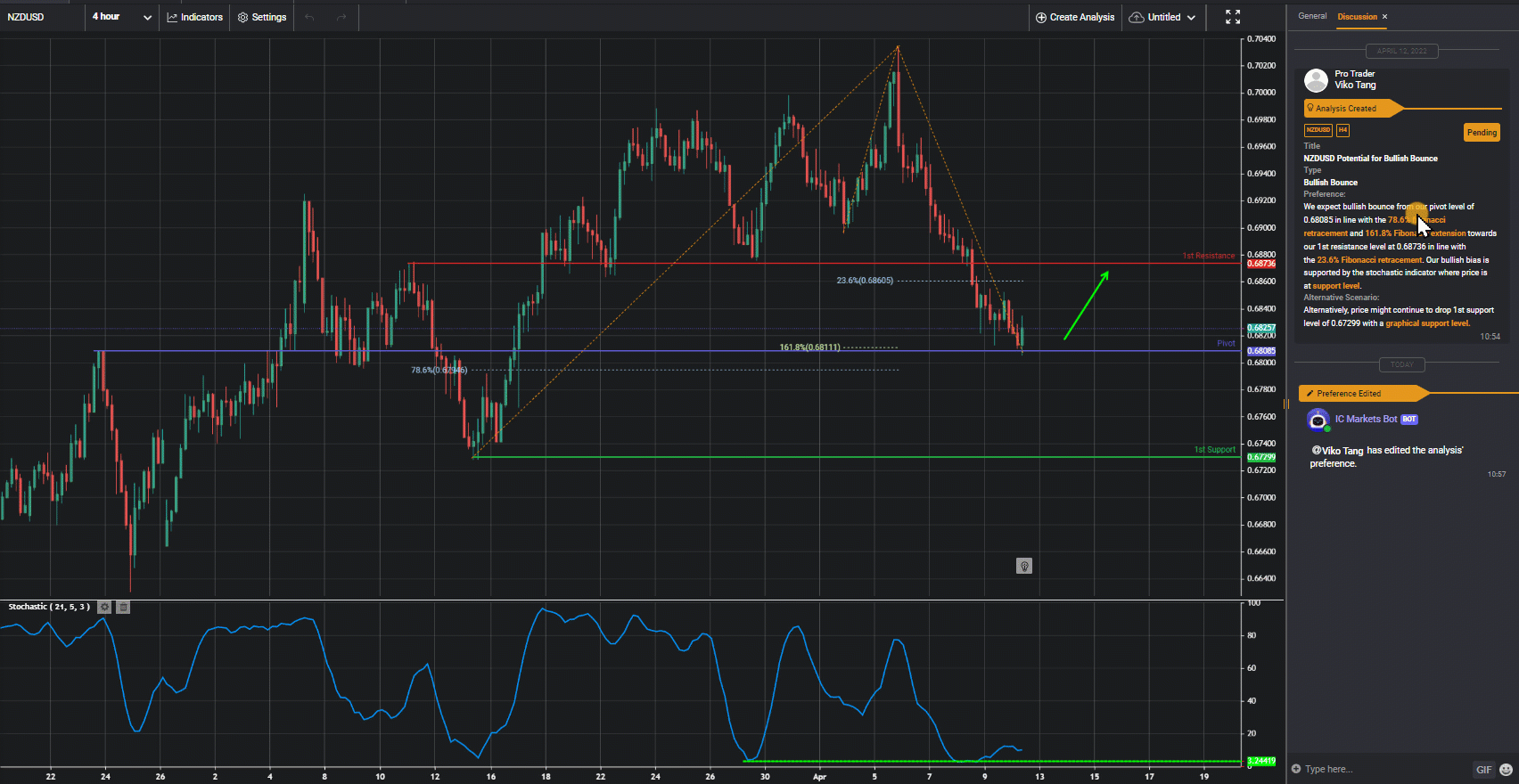Viewport: 1519px width, 784px height.
Task: Click the 0.68085 pivot price tag
Action: pyautogui.click(x=1261, y=351)
